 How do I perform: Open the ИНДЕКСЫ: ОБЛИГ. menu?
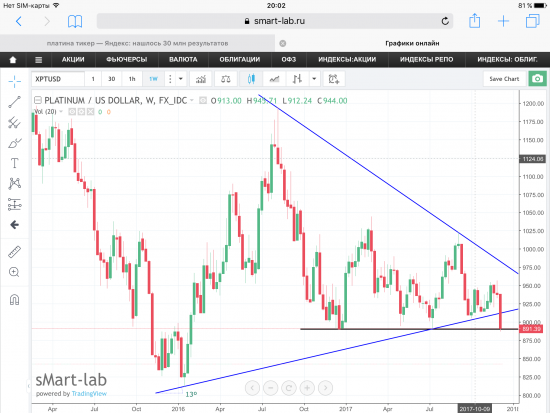point(507,60)
